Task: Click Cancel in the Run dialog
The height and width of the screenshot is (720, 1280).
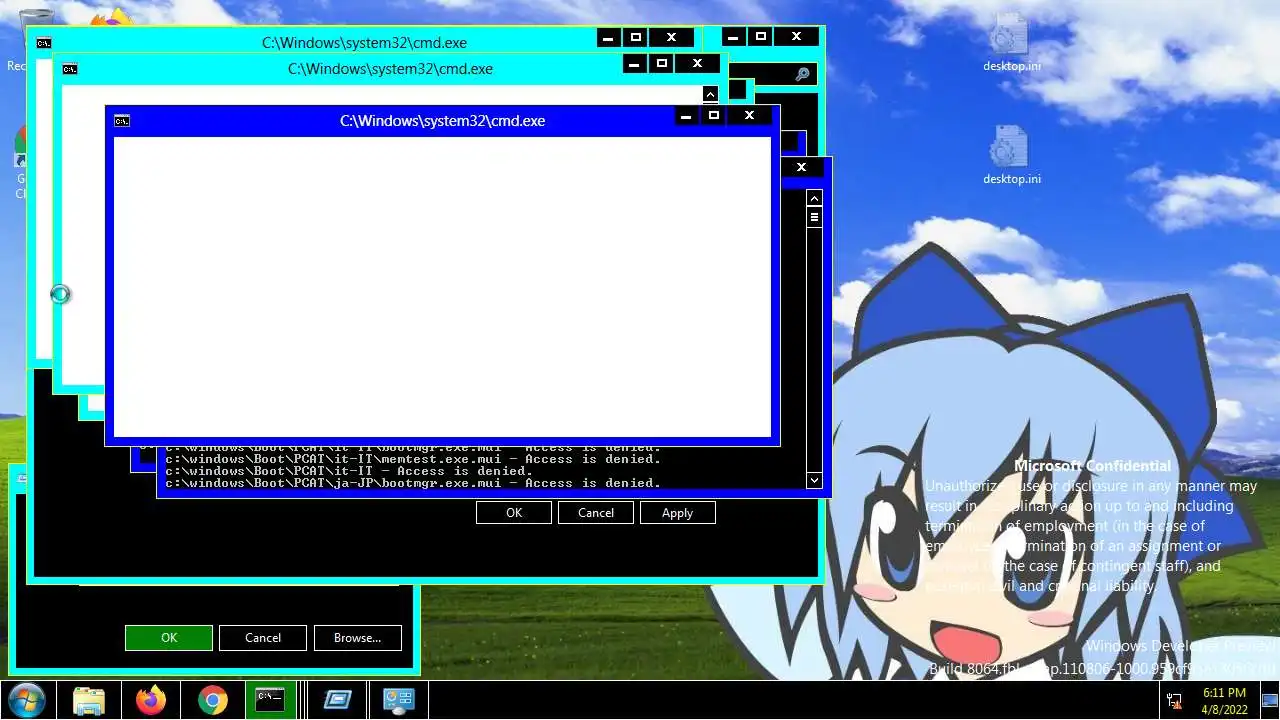Action: point(263,638)
